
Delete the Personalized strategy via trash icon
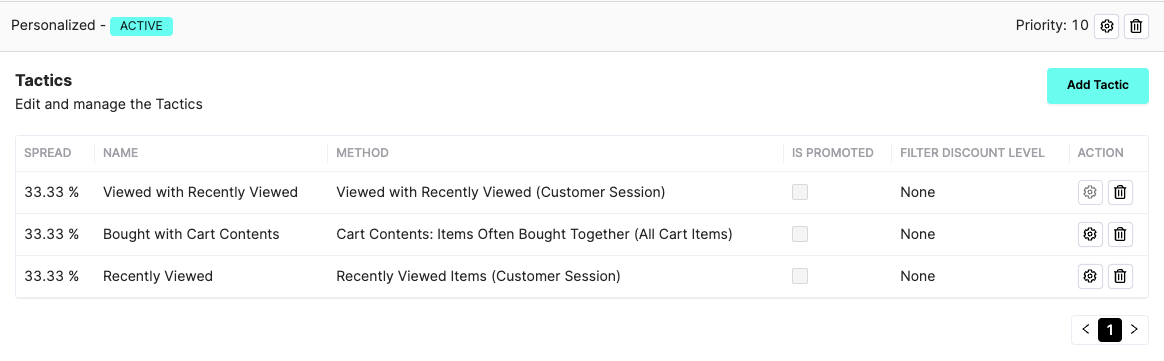1136,26
